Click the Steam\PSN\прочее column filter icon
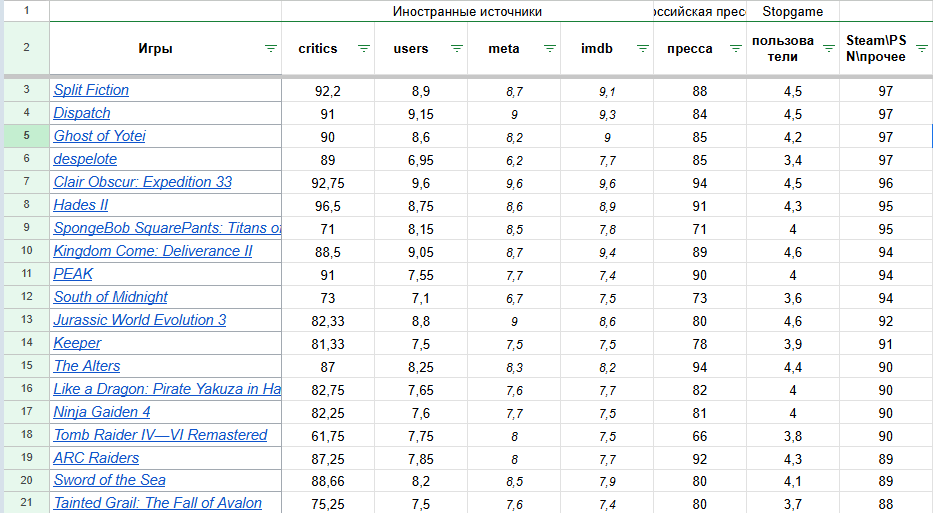This screenshot has height=513, width=933. pos(920,48)
